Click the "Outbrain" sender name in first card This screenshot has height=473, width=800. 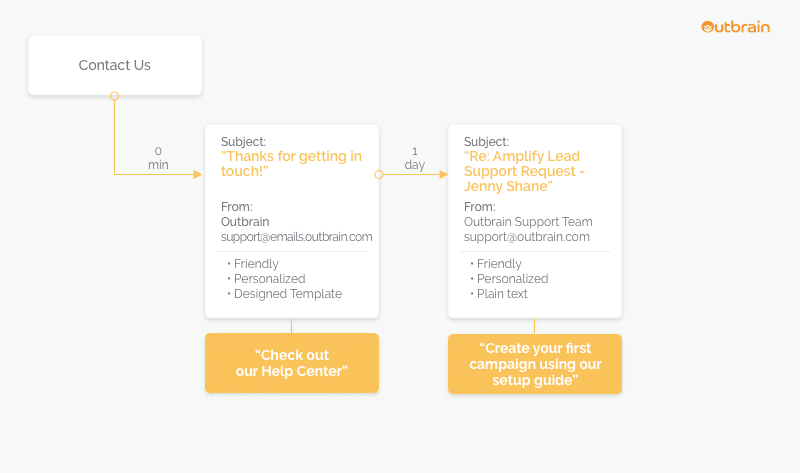pos(245,222)
